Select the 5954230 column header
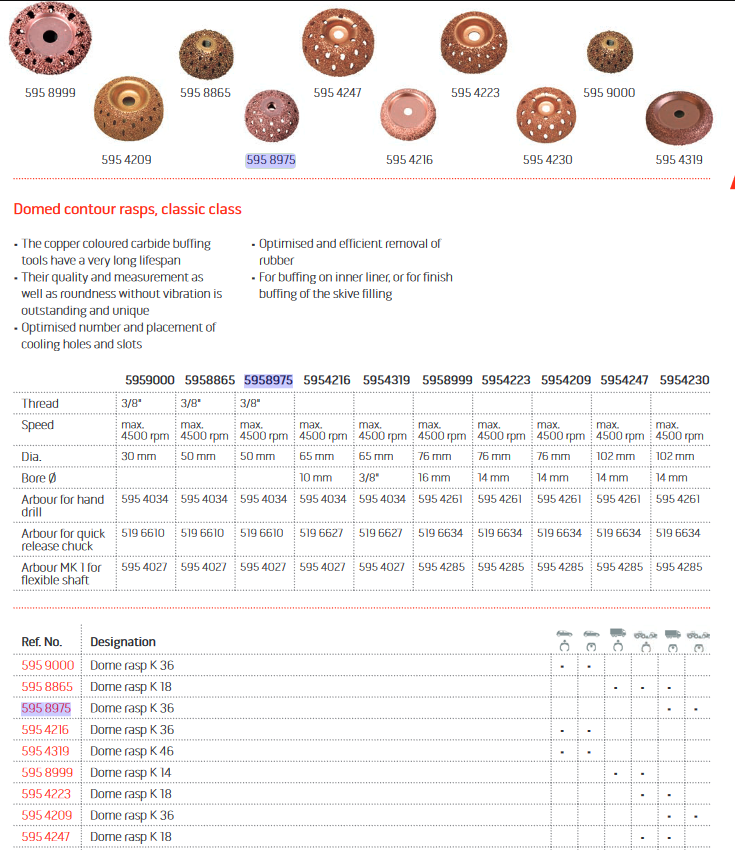This screenshot has width=735, height=850. (684, 380)
